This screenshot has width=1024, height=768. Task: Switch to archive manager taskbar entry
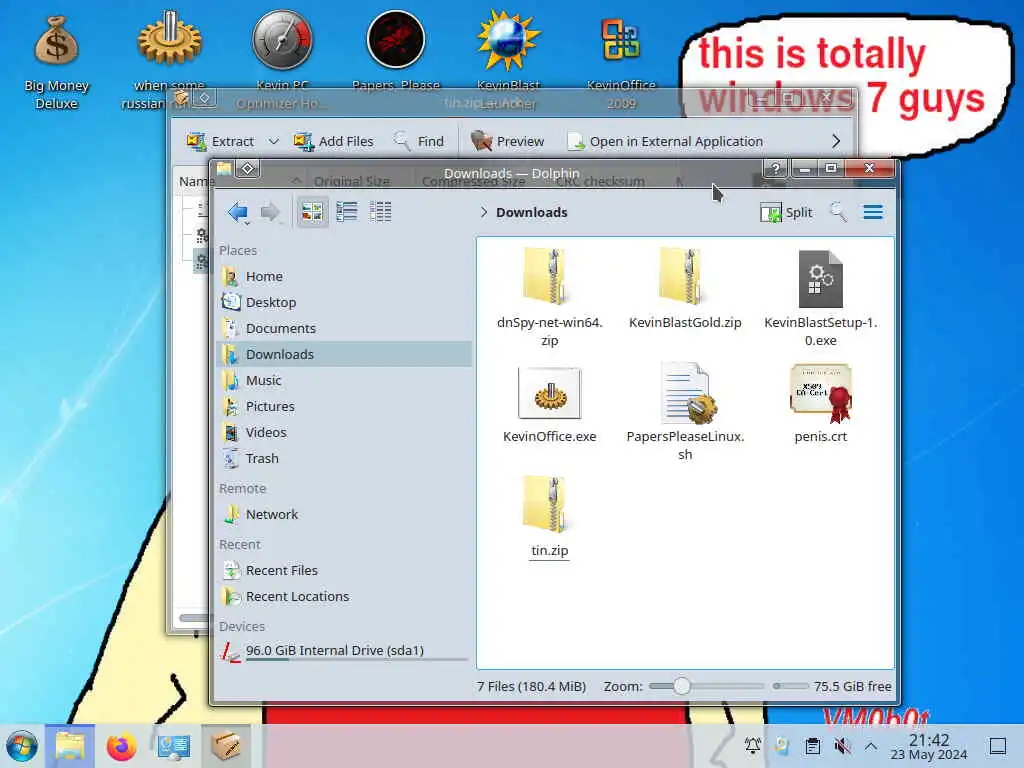pos(225,746)
